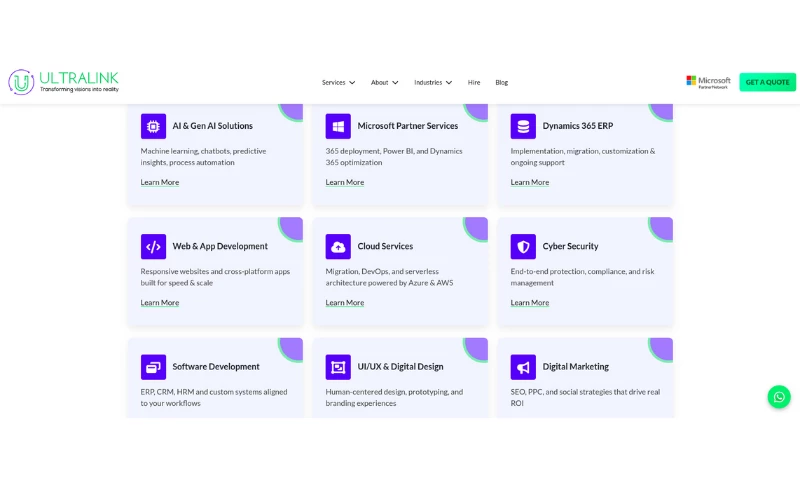This screenshot has width=800, height=480.
Task: Click the Microsoft Partner Services Windows icon
Action: (x=338, y=126)
